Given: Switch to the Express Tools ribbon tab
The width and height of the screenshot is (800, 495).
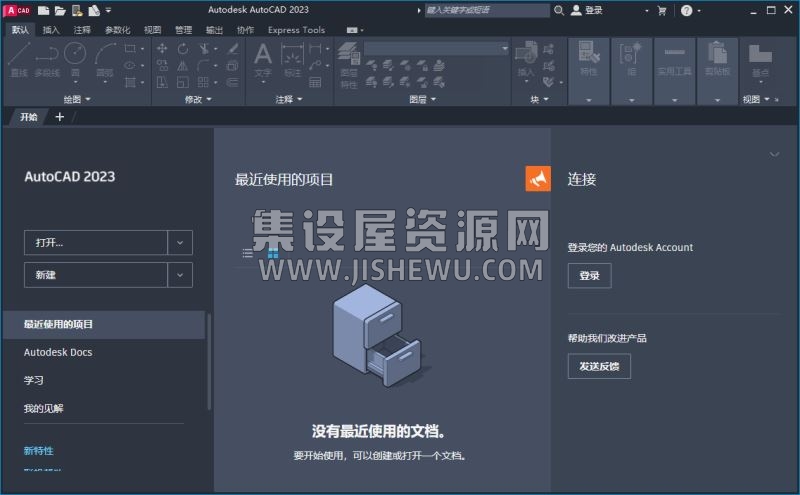Looking at the screenshot, I should click(296, 30).
